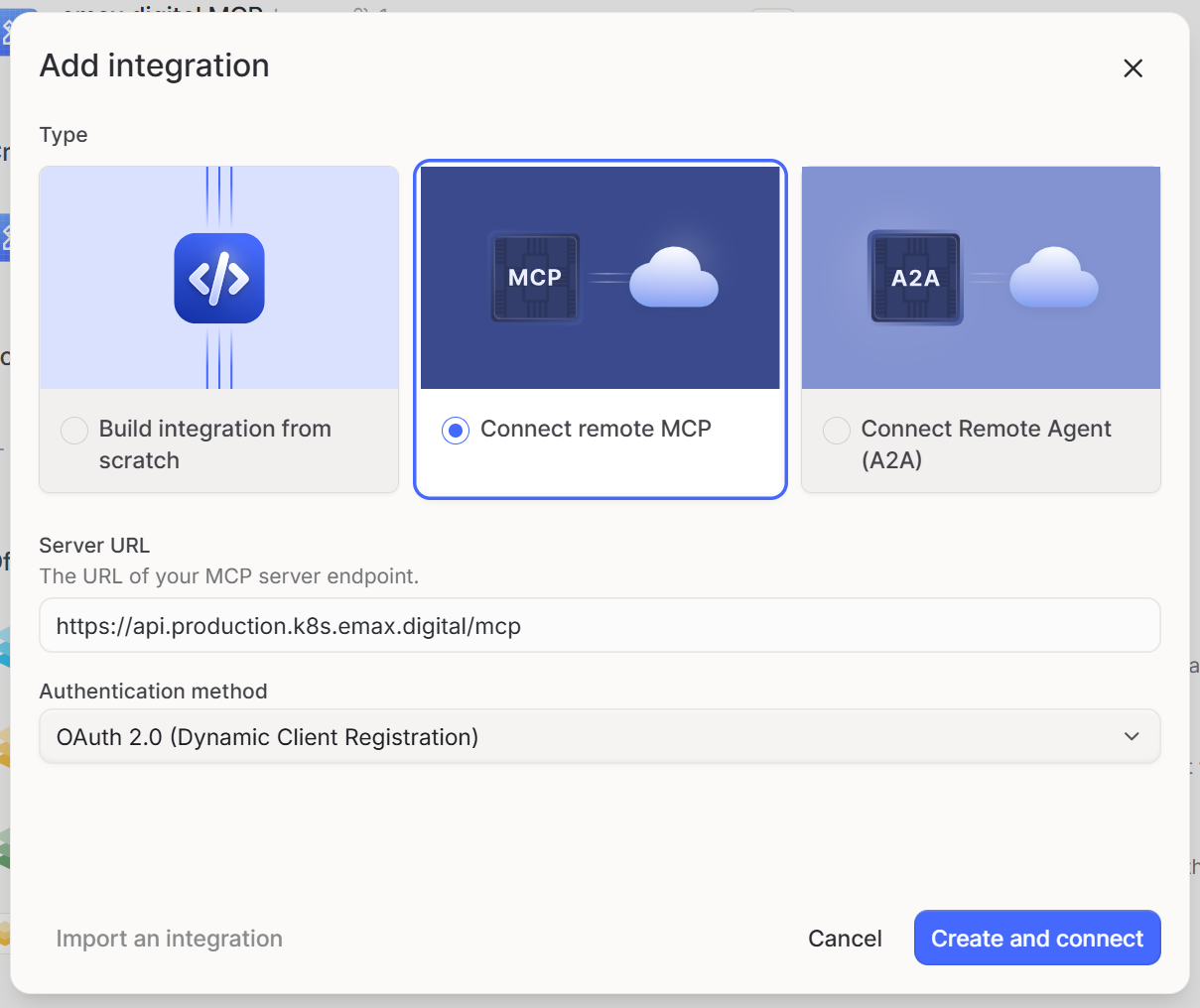Image resolution: width=1200 pixels, height=1008 pixels.
Task: Click the Authentication method label
Action: point(154,692)
